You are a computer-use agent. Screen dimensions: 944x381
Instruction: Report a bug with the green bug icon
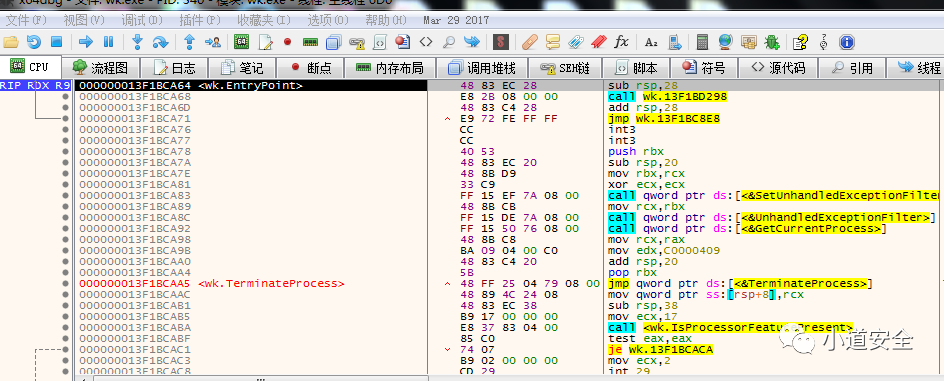pyautogui.click(x=771, y=42)
